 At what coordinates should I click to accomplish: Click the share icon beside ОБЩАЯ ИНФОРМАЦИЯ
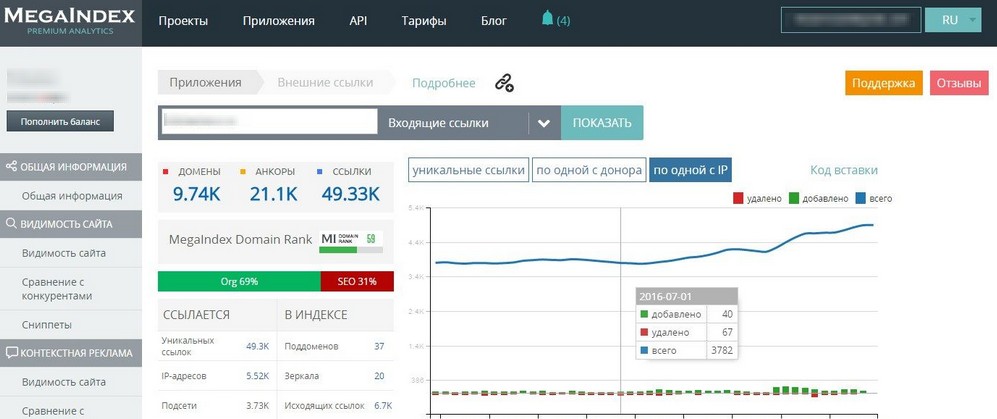click(11, 167)
